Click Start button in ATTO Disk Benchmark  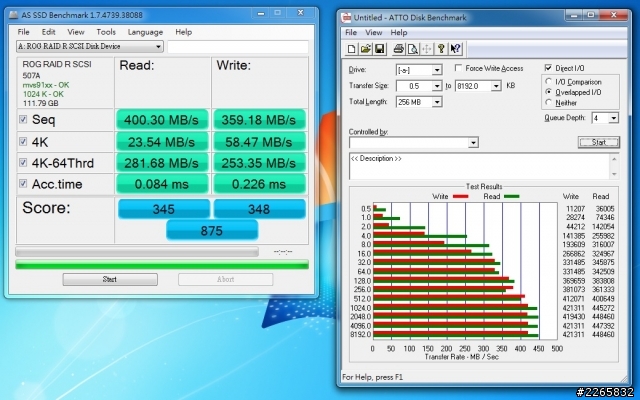coord(599,142)
